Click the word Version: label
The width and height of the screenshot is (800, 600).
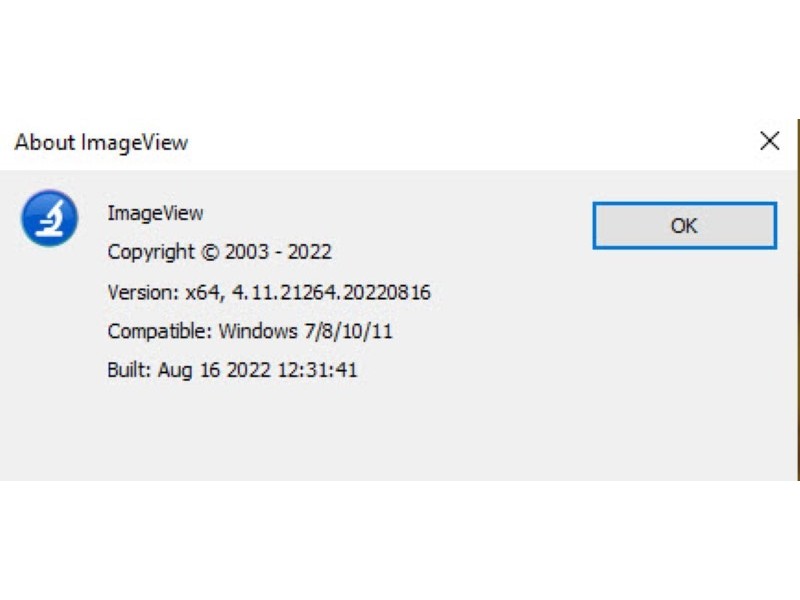tap(142, 292)
